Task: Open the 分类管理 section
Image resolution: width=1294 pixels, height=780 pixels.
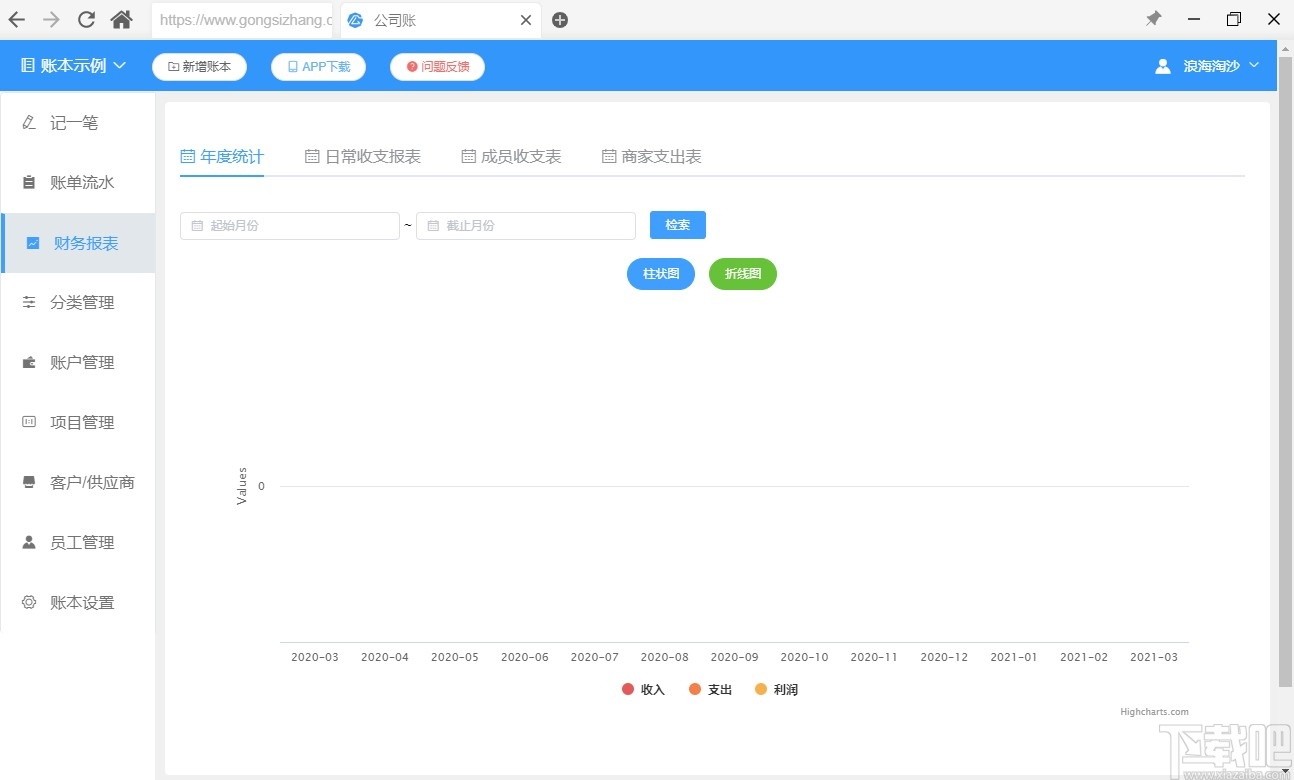Action: tap(82, 302)
